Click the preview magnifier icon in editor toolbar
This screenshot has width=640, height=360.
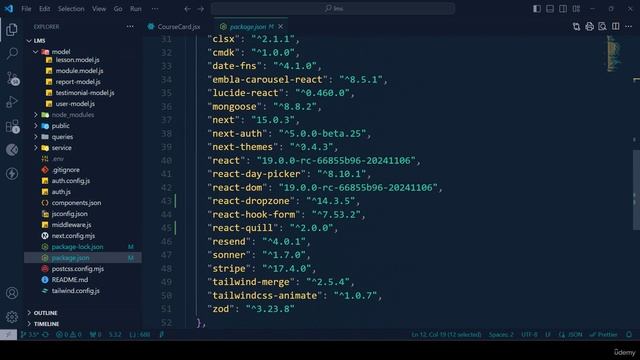[x=602, y=27]
